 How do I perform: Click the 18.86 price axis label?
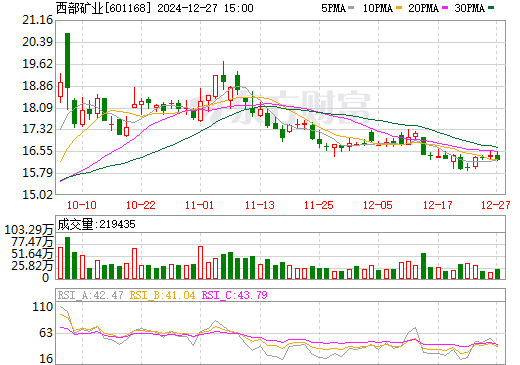click(x=38, y=86)
